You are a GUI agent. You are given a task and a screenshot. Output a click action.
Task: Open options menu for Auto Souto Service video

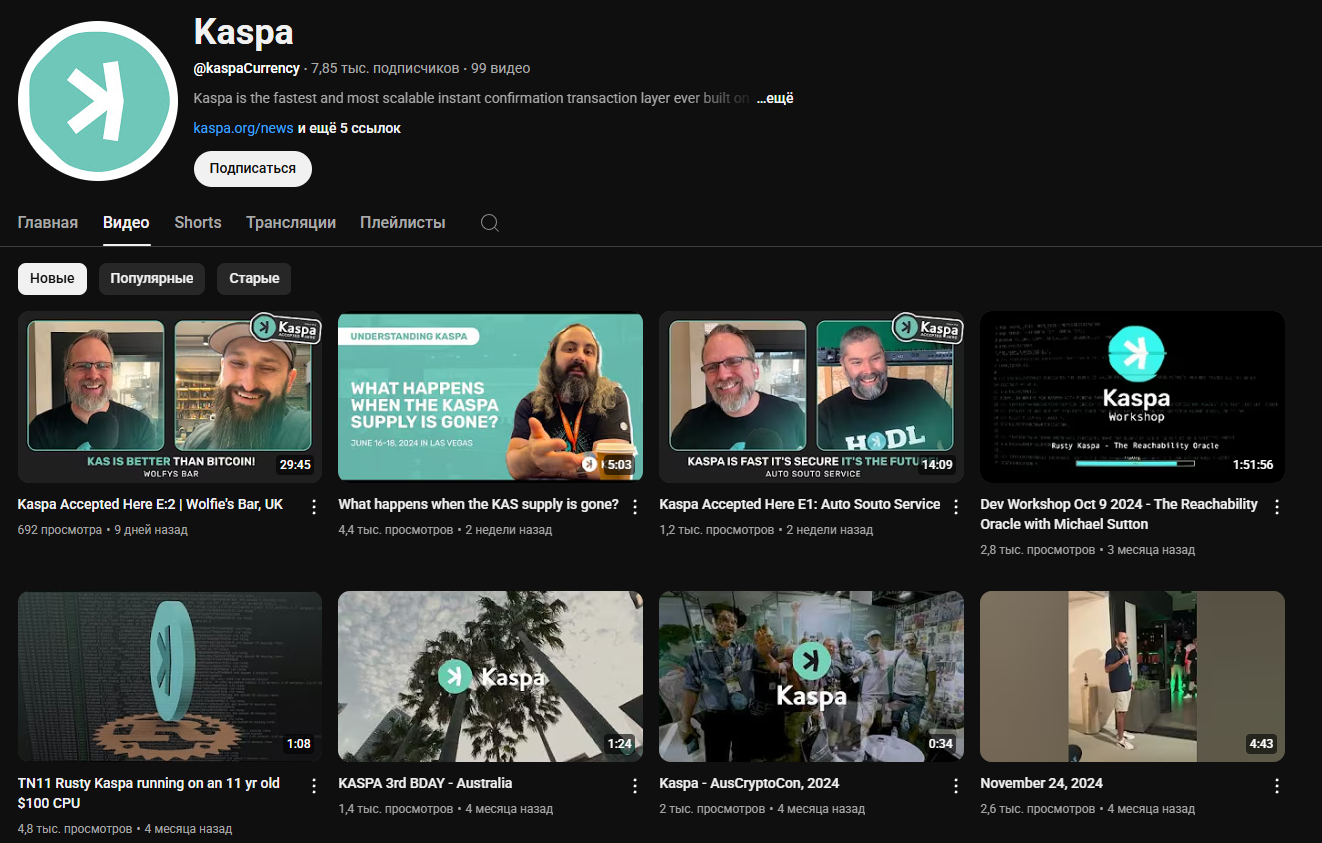coord(956,507)
